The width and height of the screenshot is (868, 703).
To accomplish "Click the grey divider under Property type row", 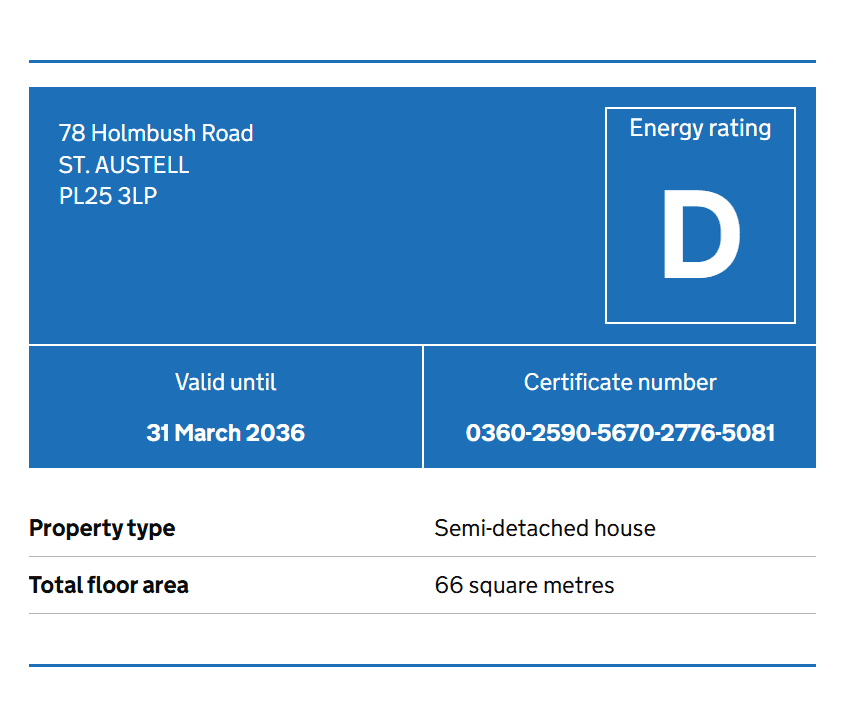I will coord(422,556).
